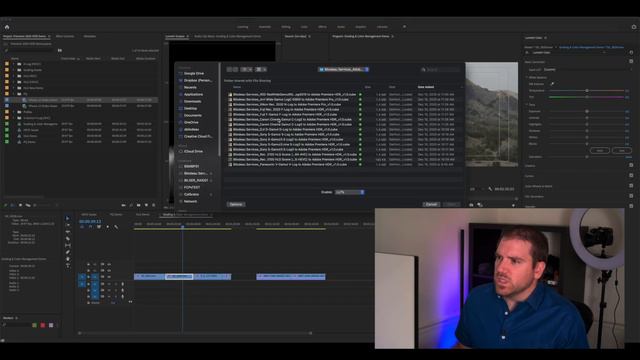Select the Type tool
This screenshot has width=640, height=360.
(x=68, y=265)
